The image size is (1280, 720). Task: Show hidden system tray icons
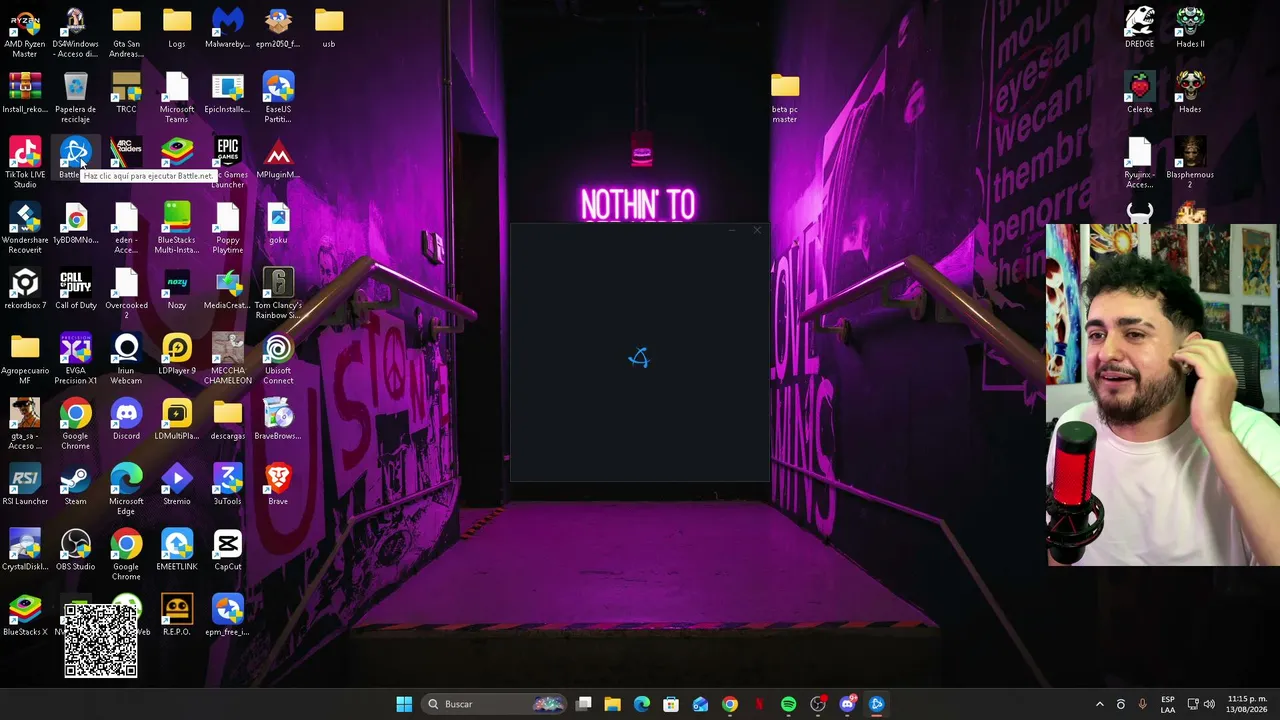point(1100,704)
